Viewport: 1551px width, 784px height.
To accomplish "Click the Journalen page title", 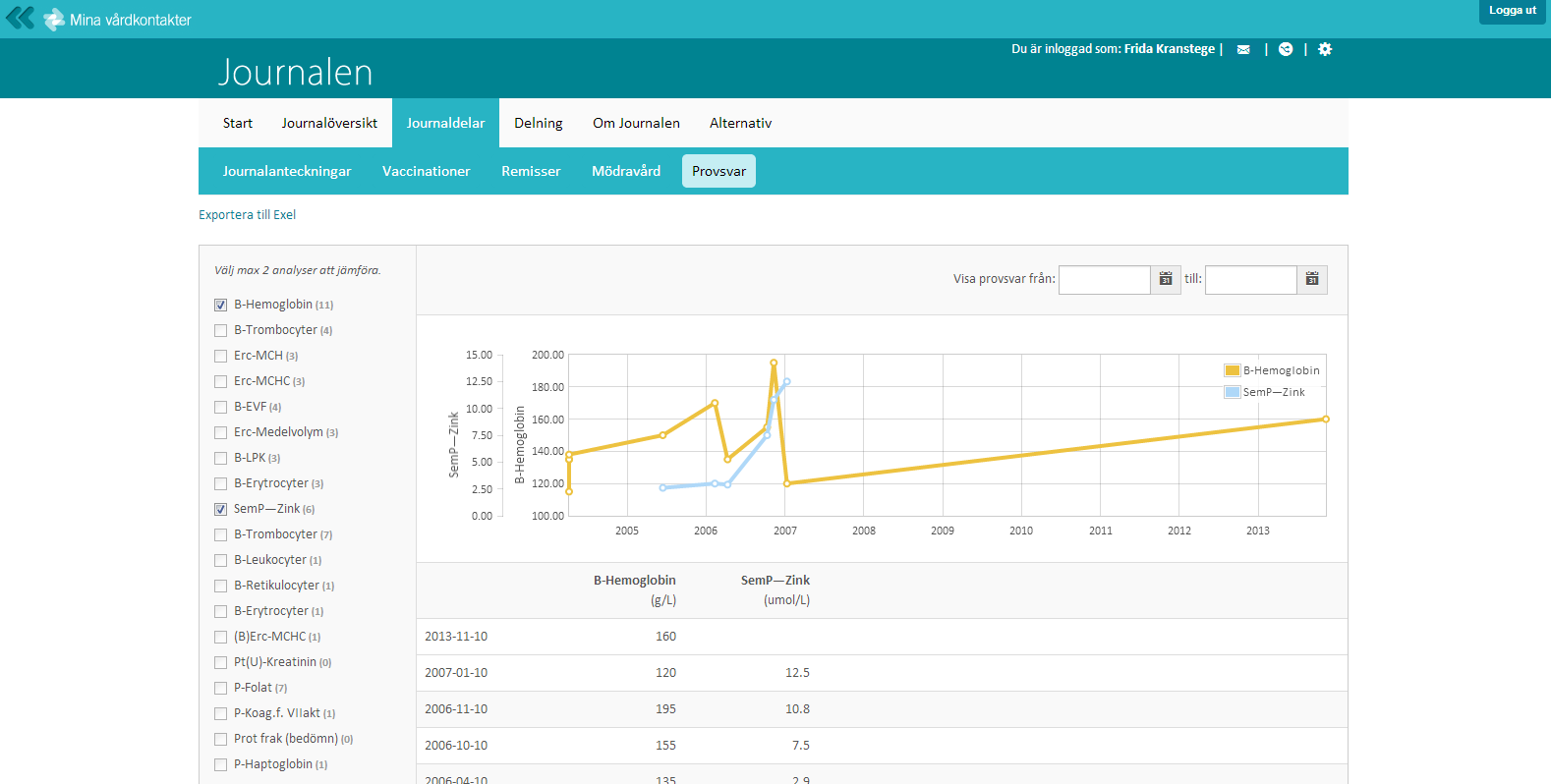I will click(295, 72).
